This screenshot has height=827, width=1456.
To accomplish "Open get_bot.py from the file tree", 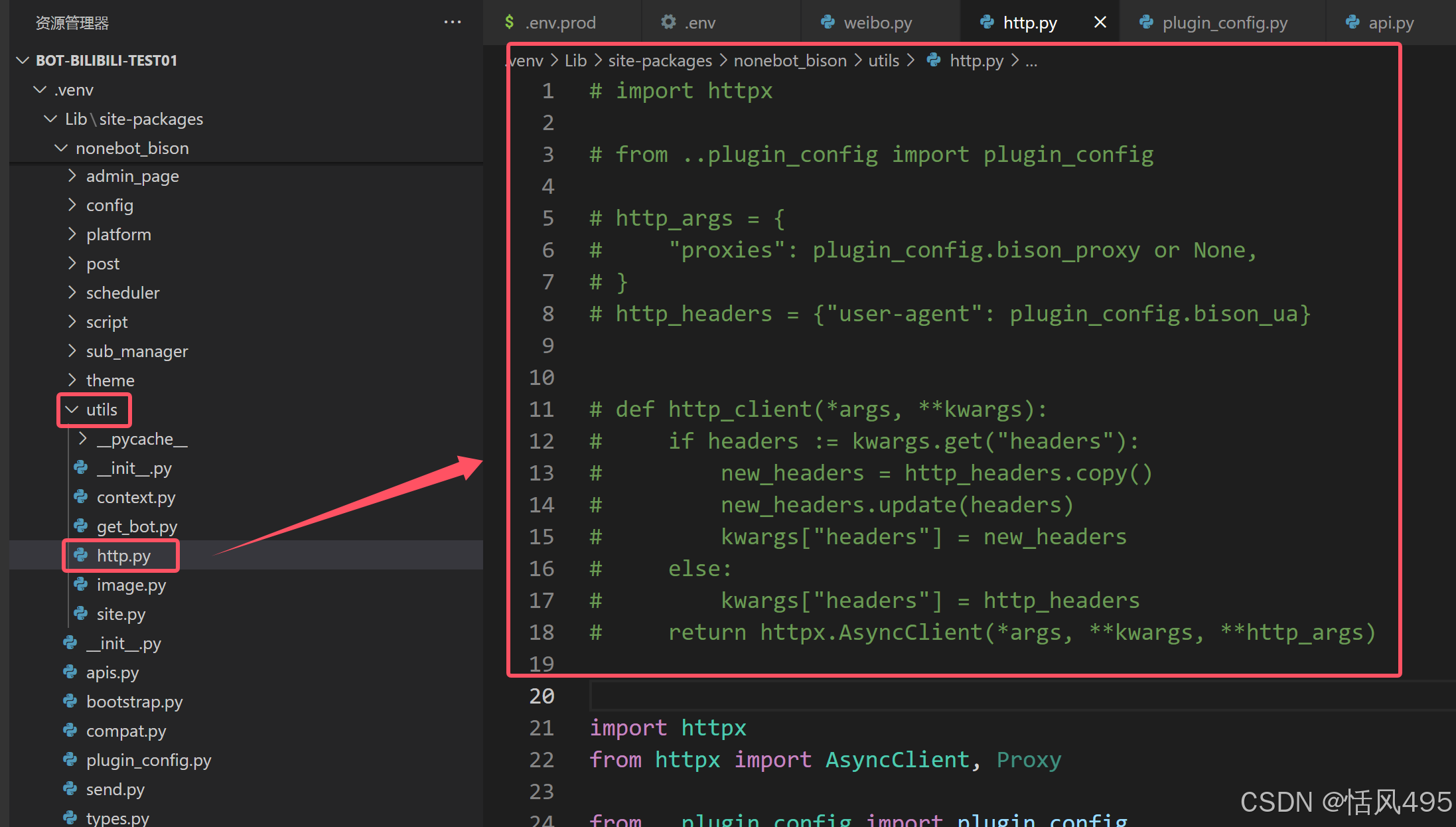I will (x=137, y=526).
